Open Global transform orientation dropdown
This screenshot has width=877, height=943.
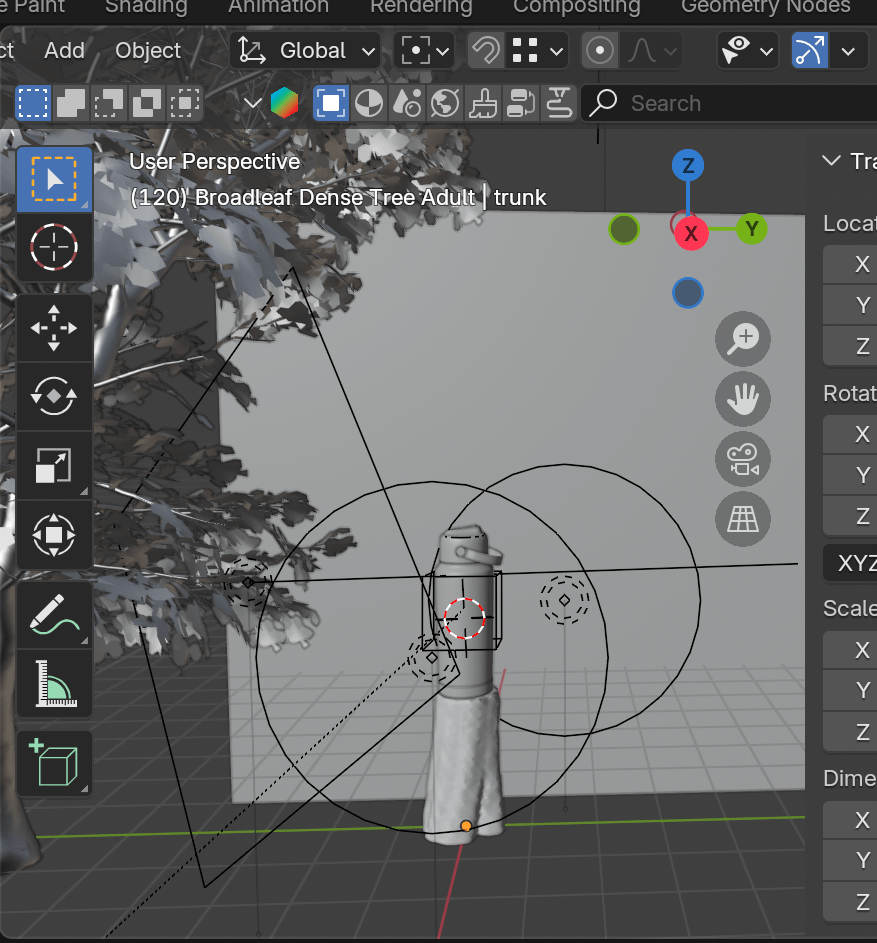pyautogui.click(x=306, y=50)
